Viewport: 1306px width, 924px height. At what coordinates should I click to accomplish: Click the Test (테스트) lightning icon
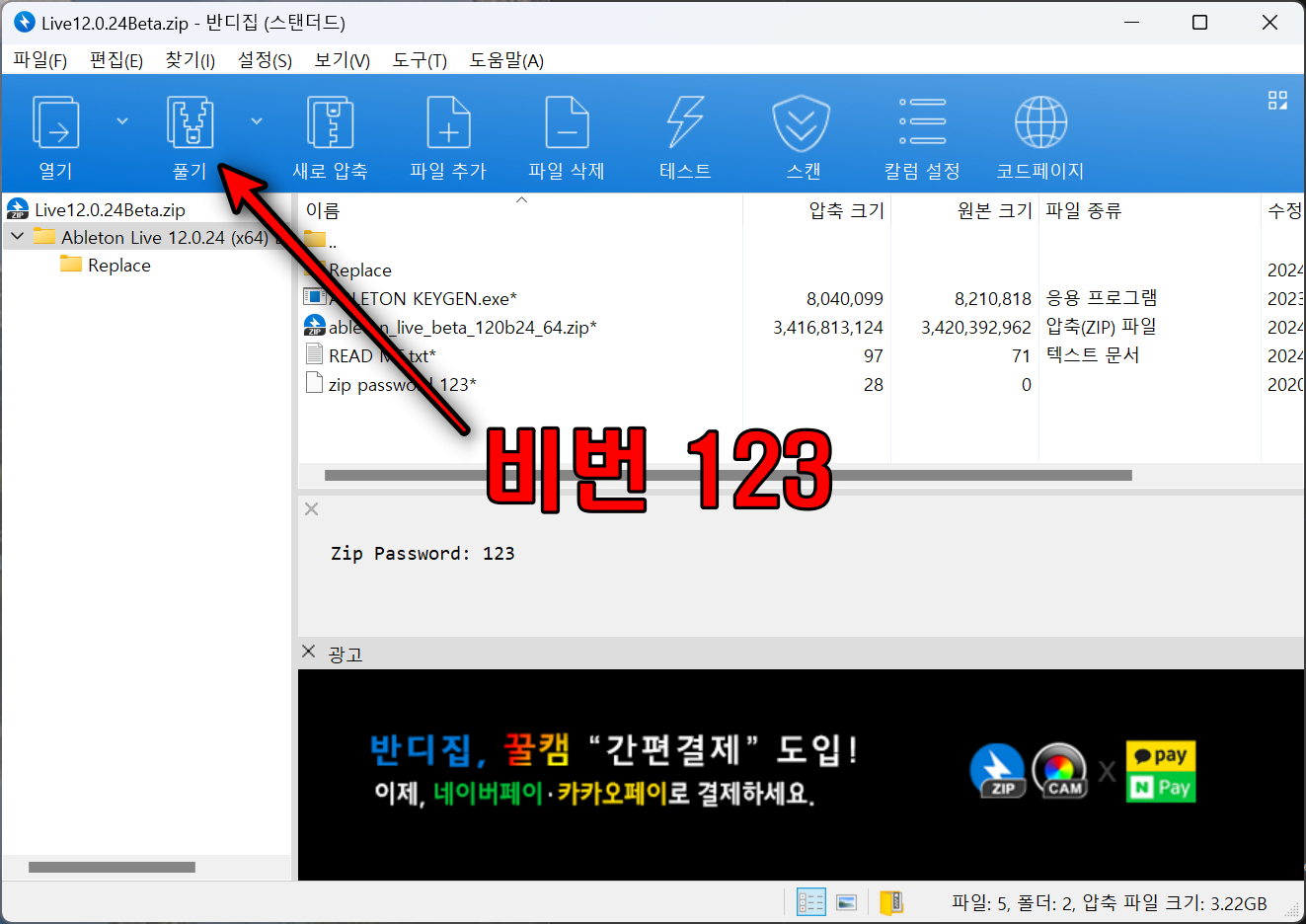pos(685,122)
